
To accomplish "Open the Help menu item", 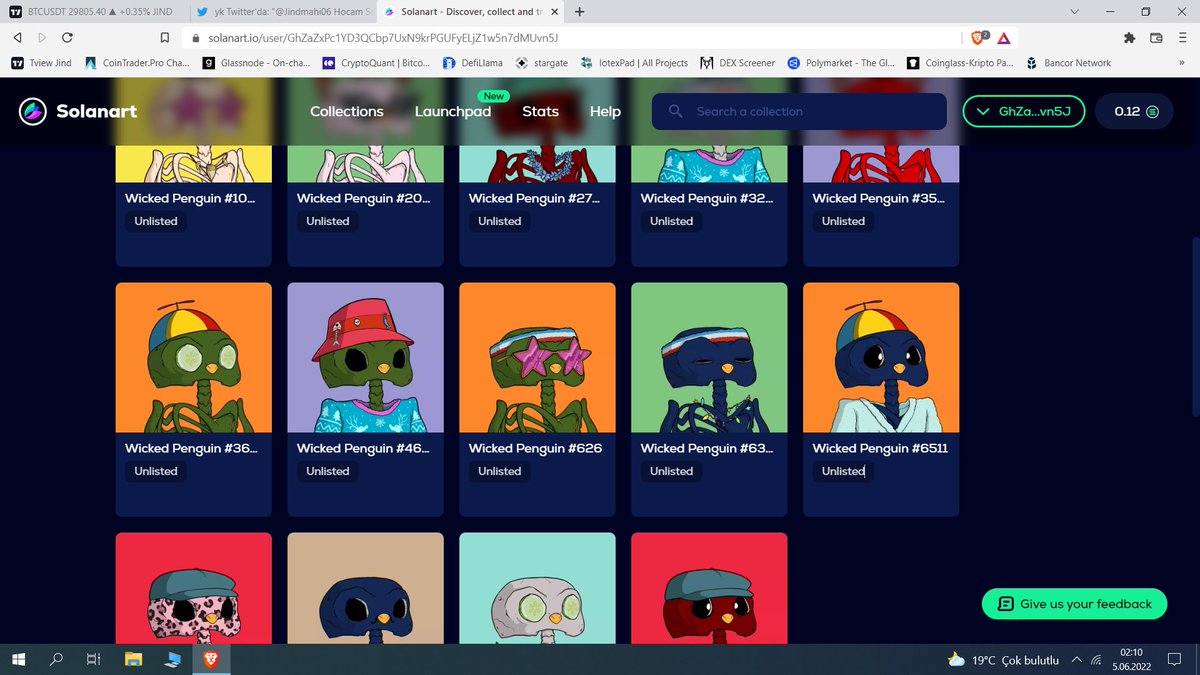I will (x=605, y=111).
